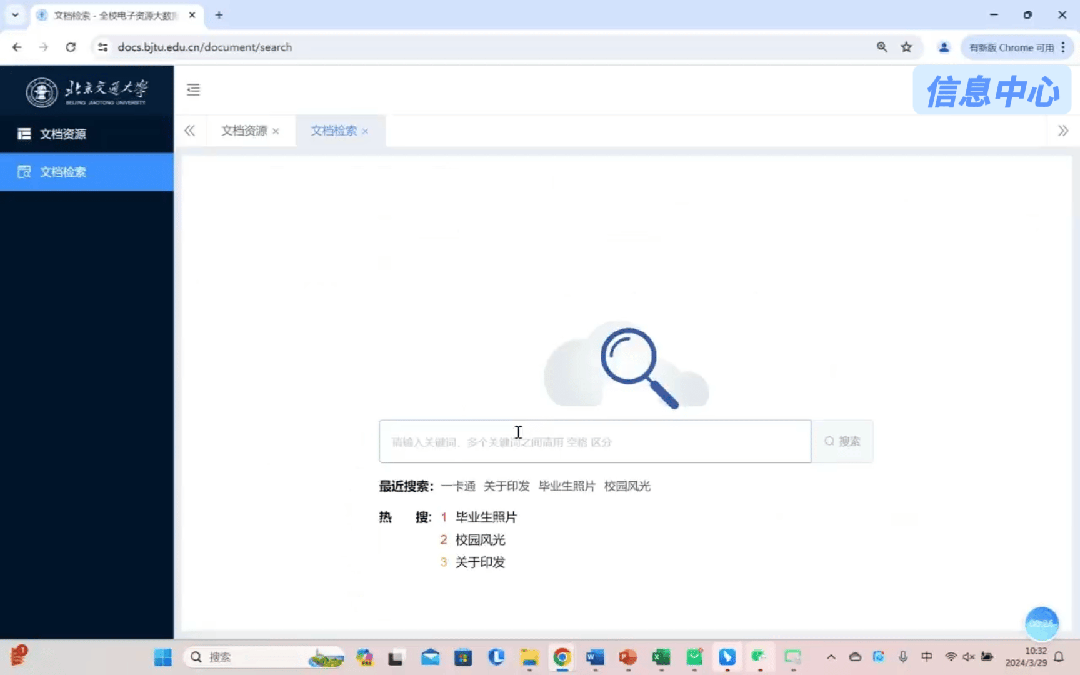Choose recent search 关于印发
Screen dimensions: 1080x675
tap(506, 486)
